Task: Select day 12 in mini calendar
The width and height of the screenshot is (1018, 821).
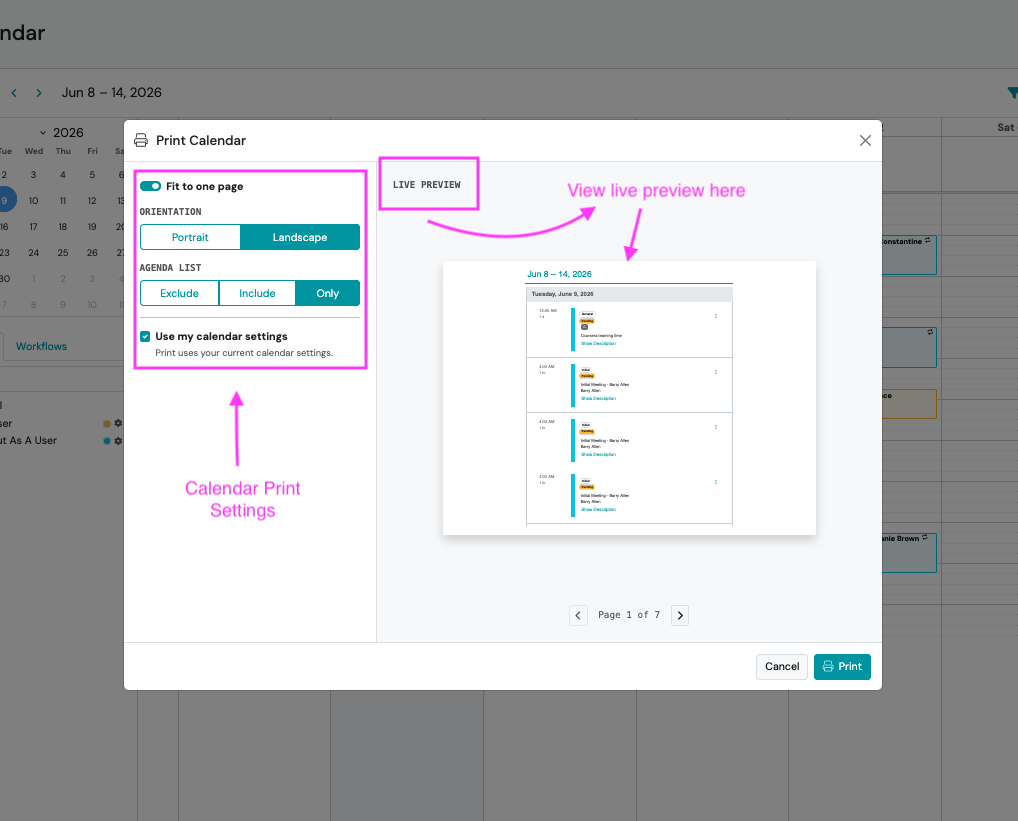Action: (x=92, y=201)
